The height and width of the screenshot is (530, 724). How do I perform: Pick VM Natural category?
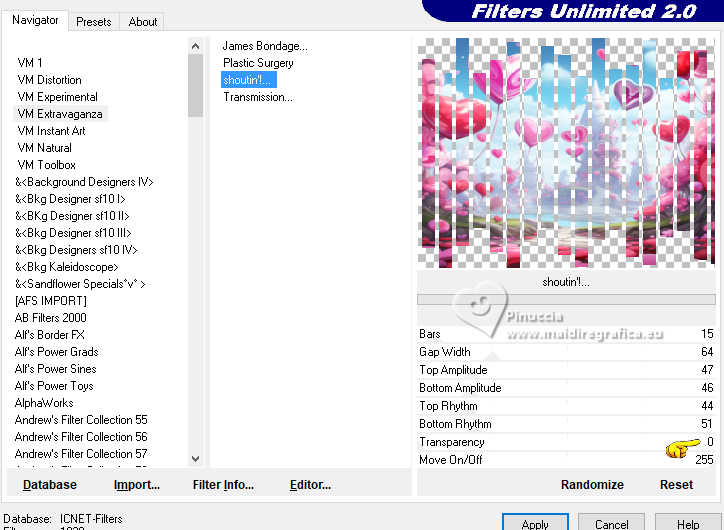45,148
